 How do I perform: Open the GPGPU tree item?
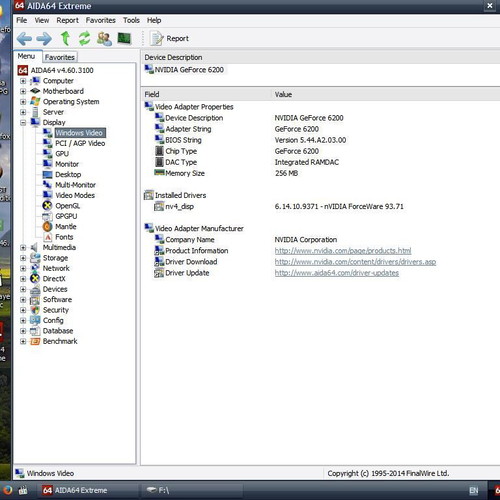click(66, 216)
